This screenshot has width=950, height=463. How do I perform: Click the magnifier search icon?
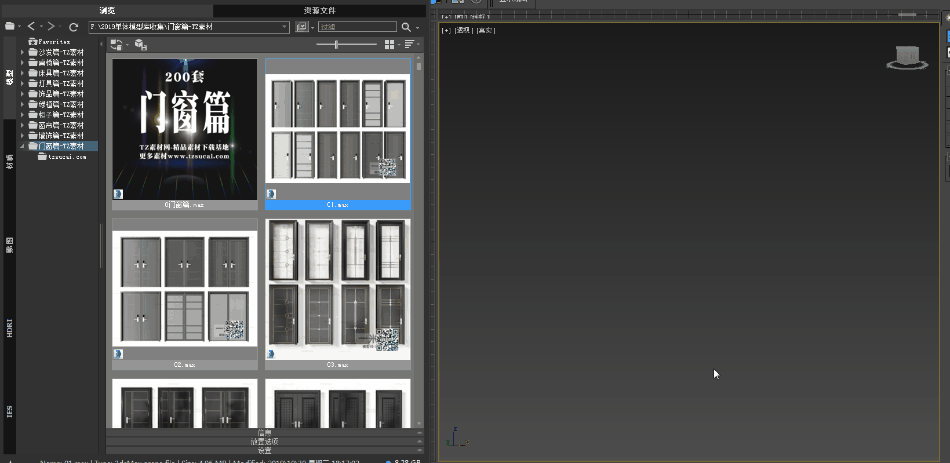coord(406,27)
